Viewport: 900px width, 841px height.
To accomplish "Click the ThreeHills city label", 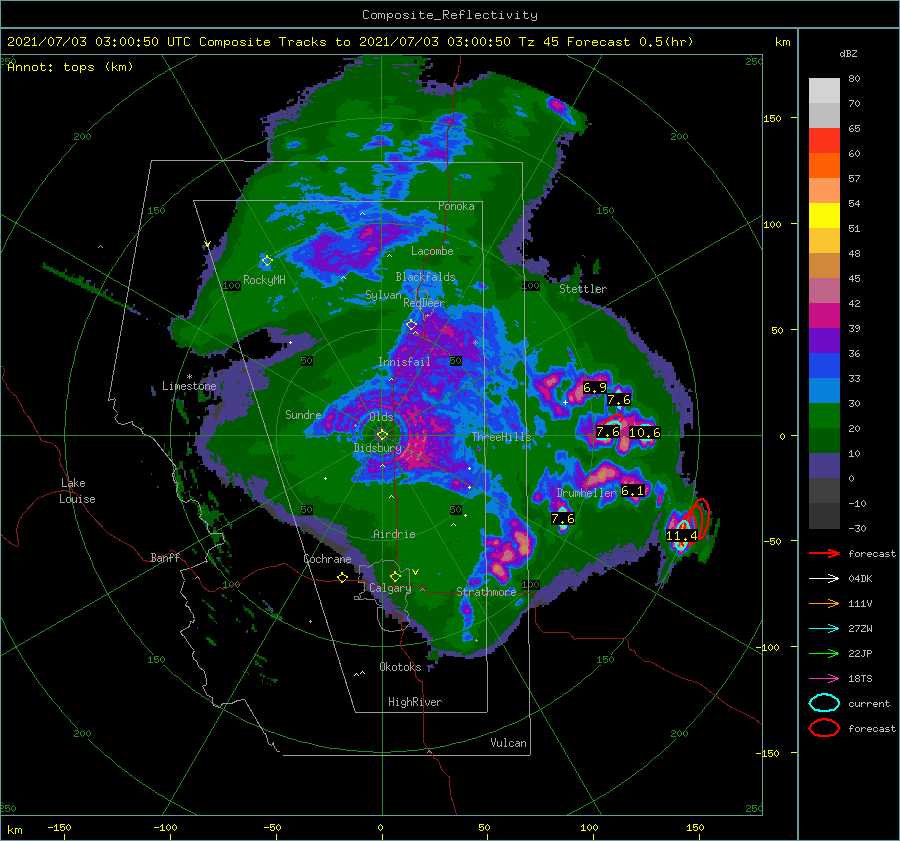I will point(501,437).
